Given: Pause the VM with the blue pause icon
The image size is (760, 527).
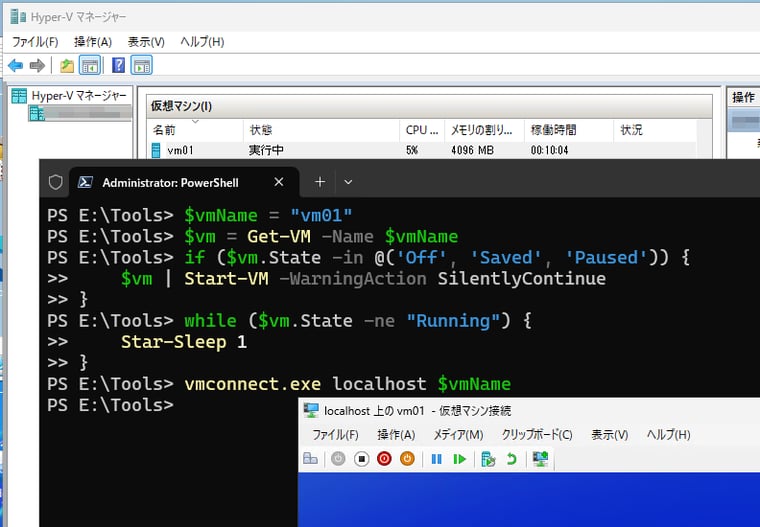Looking at the screenshot, I should click(436, 459).
